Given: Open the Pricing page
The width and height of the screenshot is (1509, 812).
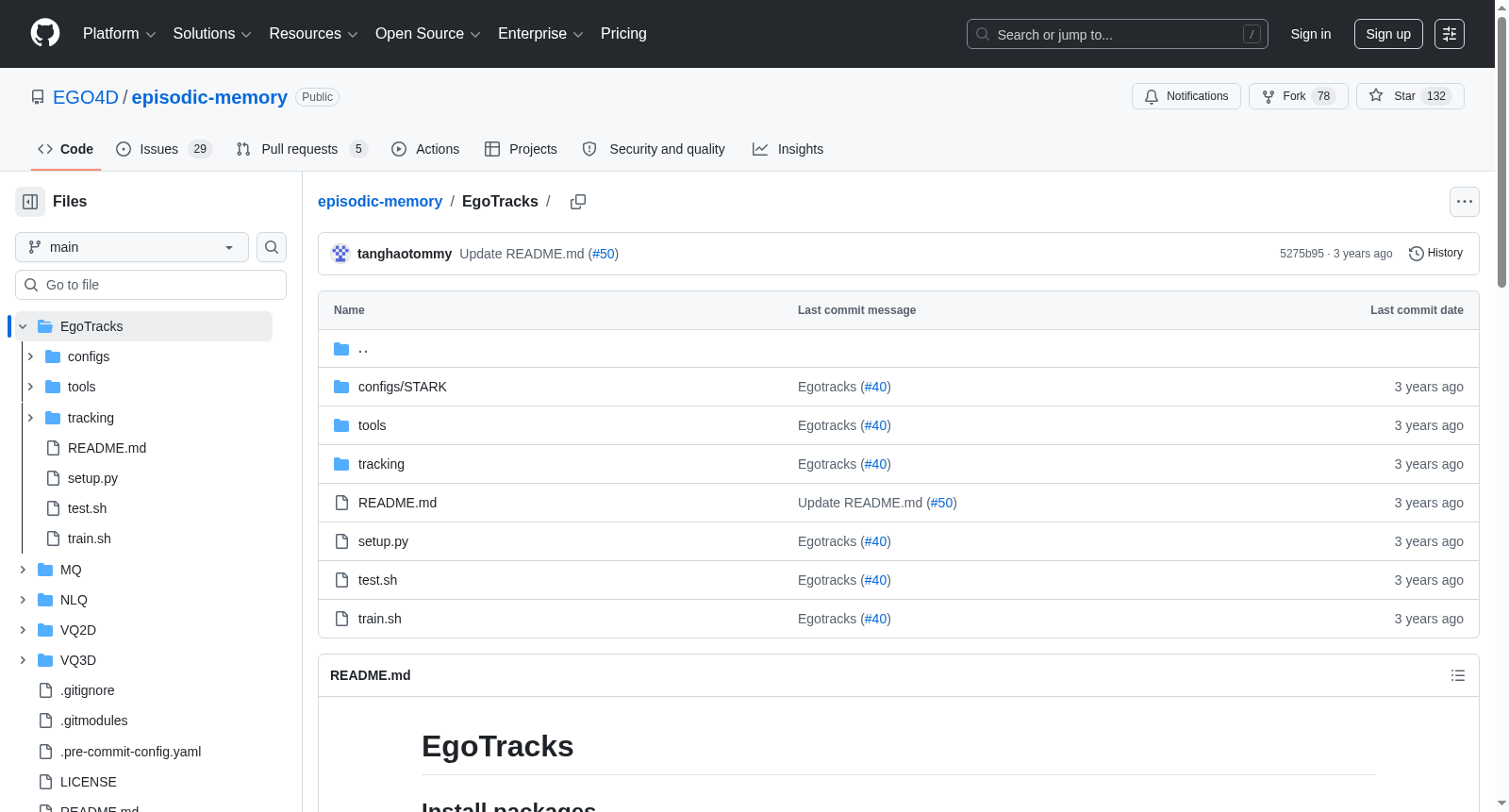Looking at the screenshot, I should (623, 34).
